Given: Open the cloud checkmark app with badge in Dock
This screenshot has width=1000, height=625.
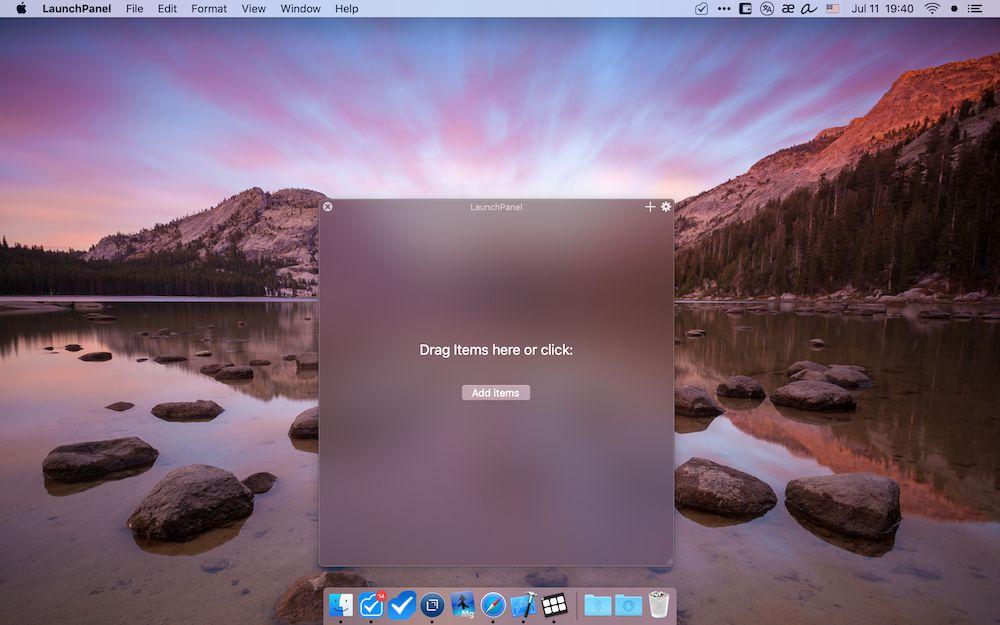Looking at the screenshot, I should tap(372, 605).
